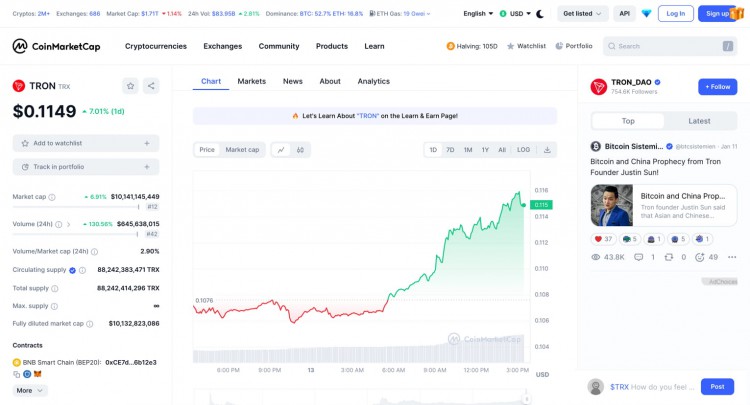Enable LOG scale on chart
The image size is (750, 405).
tap(523, 150)
